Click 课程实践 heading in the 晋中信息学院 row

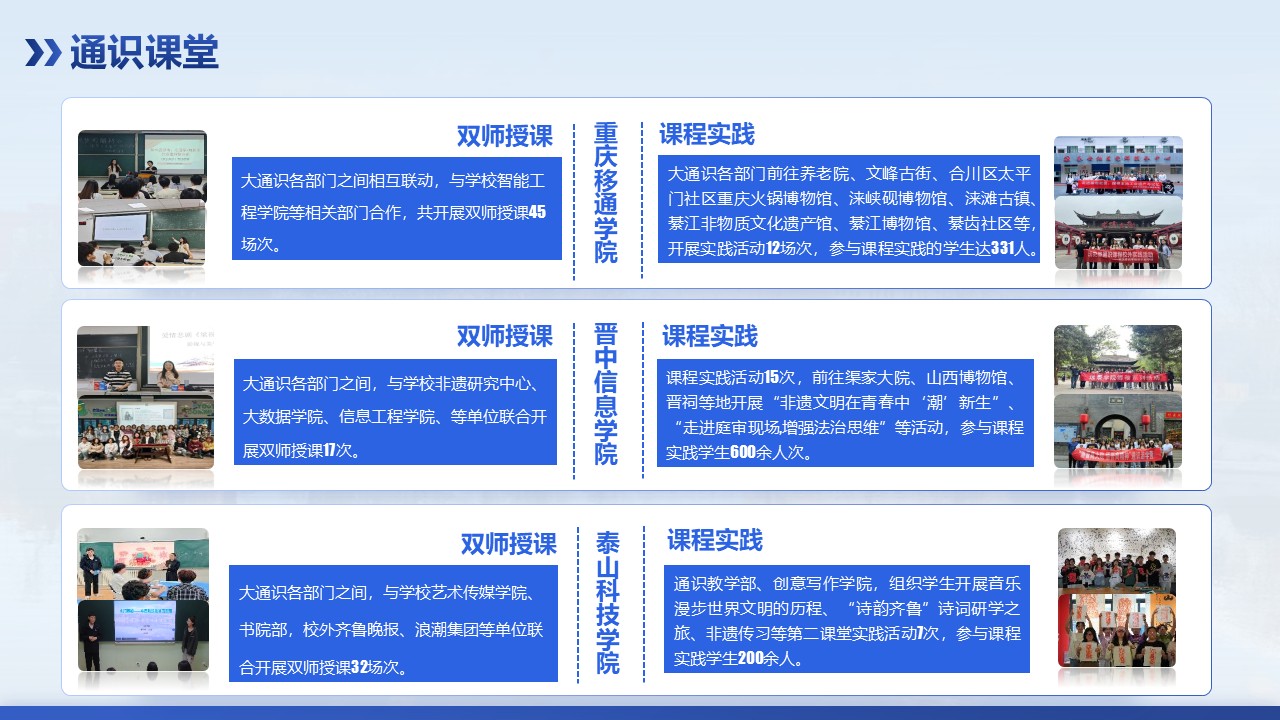coord(709,336)
